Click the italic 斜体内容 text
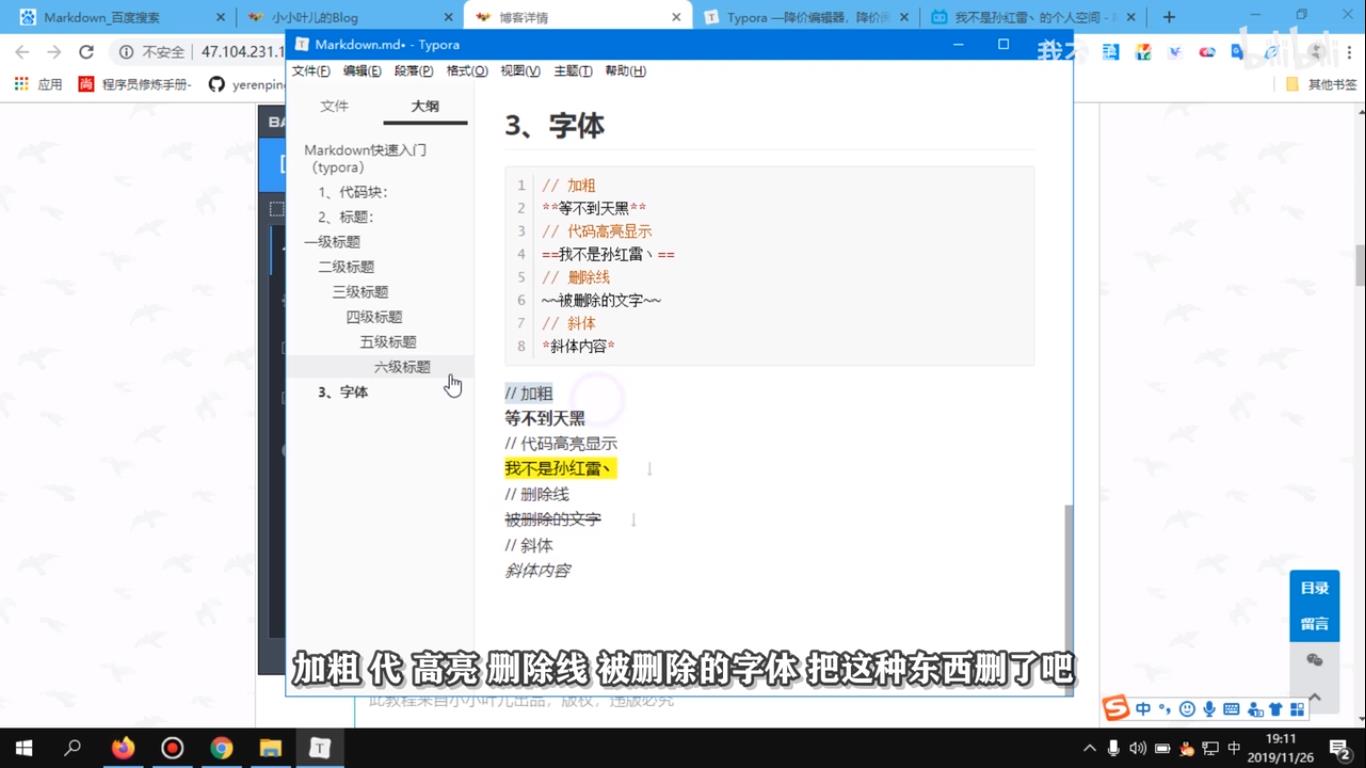 [x=537, y=570]
